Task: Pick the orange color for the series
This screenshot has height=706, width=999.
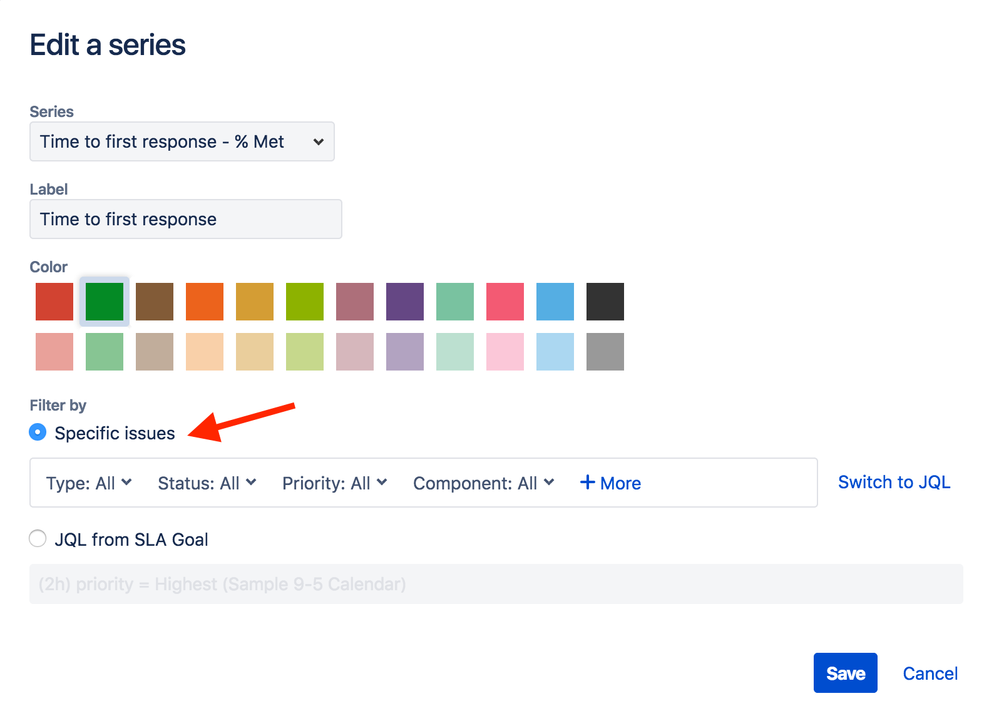Action: pos(204,301)
